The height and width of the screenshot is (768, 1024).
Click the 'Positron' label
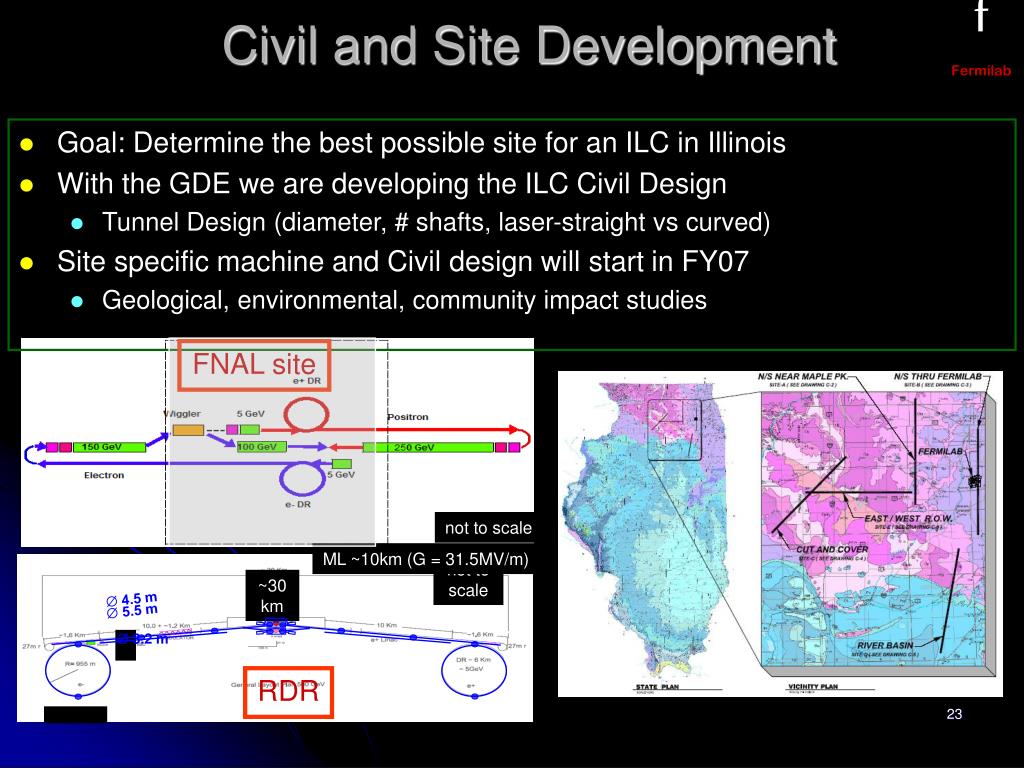coord(408,417)
